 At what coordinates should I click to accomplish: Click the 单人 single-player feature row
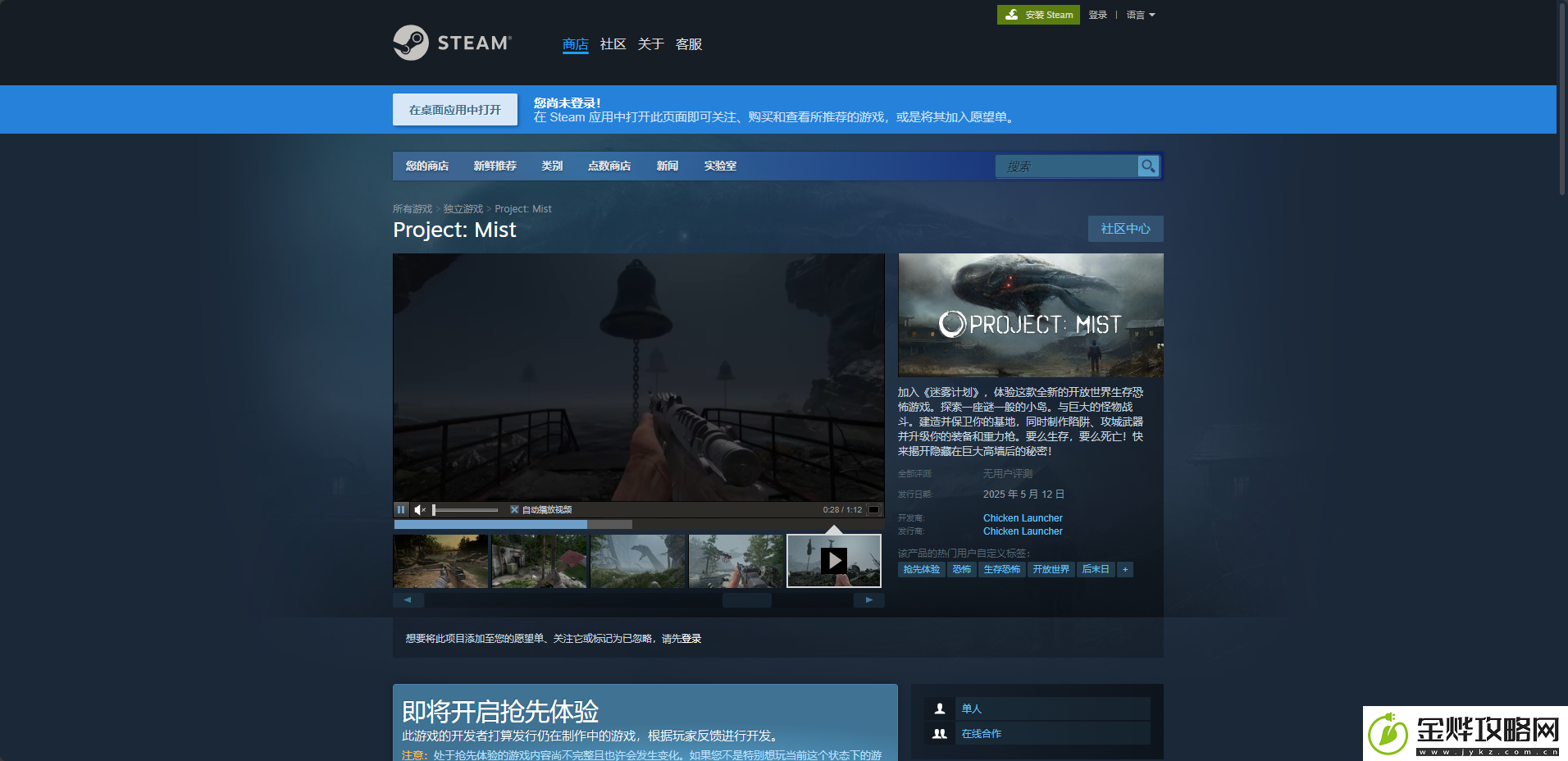coord(1037,709)
